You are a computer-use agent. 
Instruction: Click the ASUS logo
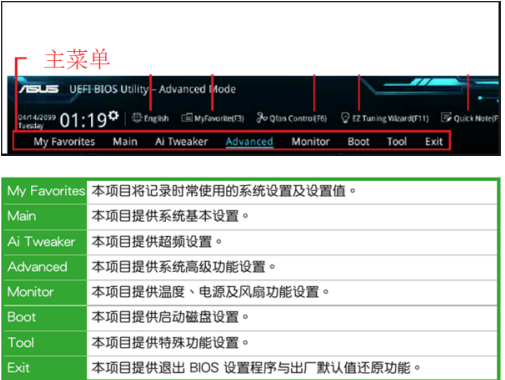click(39, 89)
